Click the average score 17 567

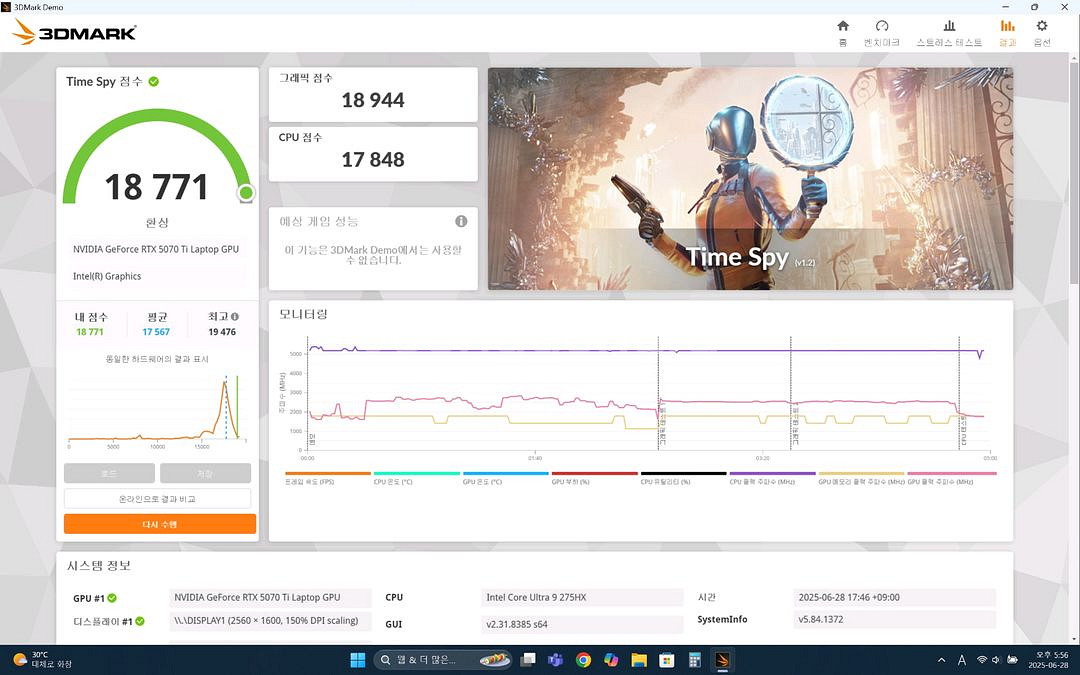156,332
